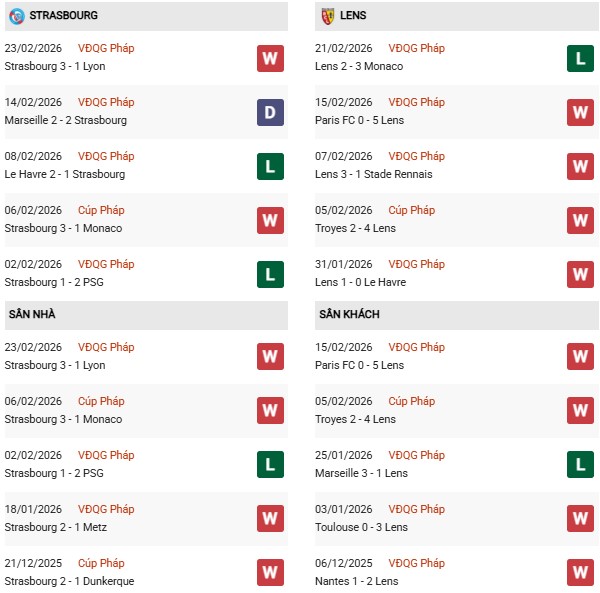This screenshot has height=593, width=600.
Task: Open Cúp Pháp link for Troyes 2 - 4 Lens form
Action: tap(411, 210)
